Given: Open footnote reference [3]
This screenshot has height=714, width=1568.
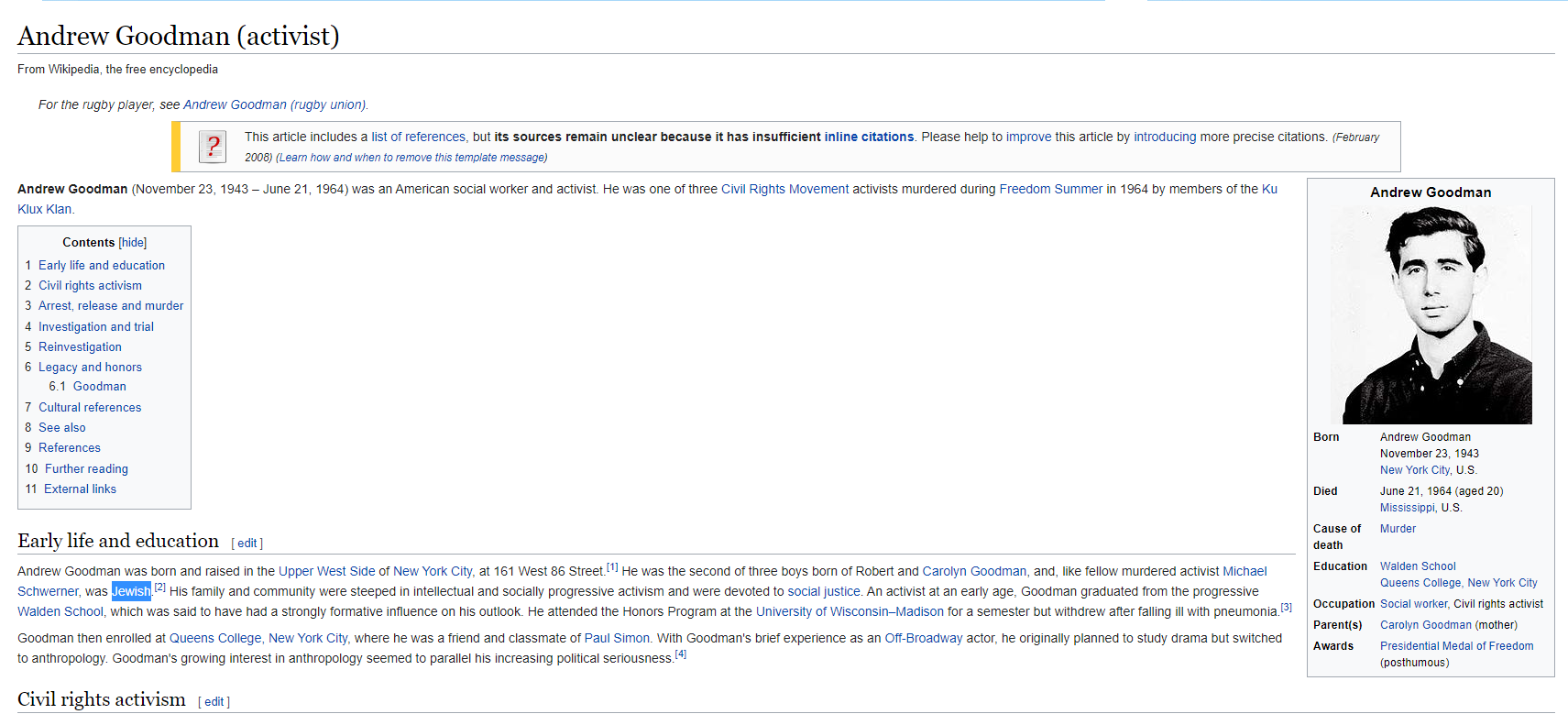Looking at the screenshot, I should coord(1286,607).
